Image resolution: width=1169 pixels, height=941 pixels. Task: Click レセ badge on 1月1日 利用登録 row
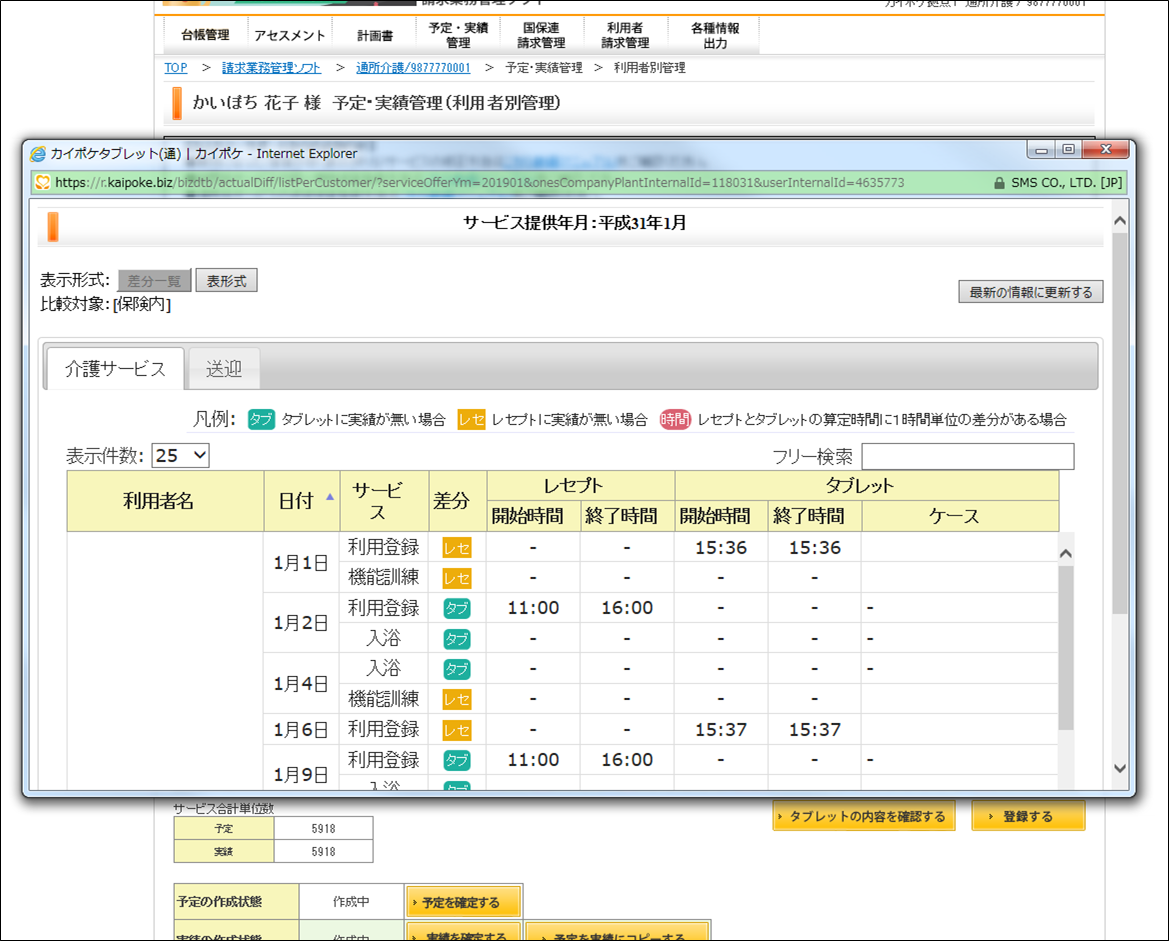457,548
